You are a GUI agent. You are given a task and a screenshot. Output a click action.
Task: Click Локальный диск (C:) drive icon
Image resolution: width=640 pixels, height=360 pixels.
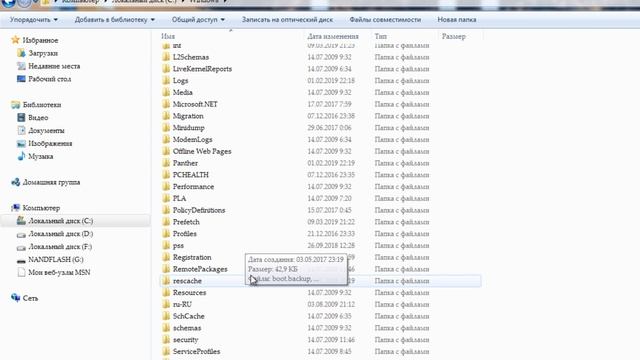[x=21, y=221]
